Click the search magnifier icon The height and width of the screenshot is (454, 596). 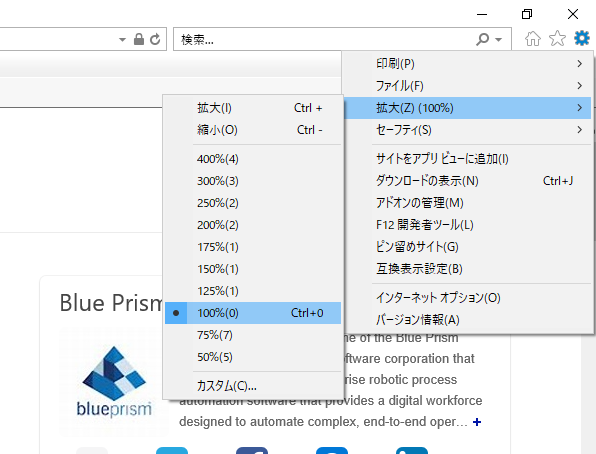(482, 39)
